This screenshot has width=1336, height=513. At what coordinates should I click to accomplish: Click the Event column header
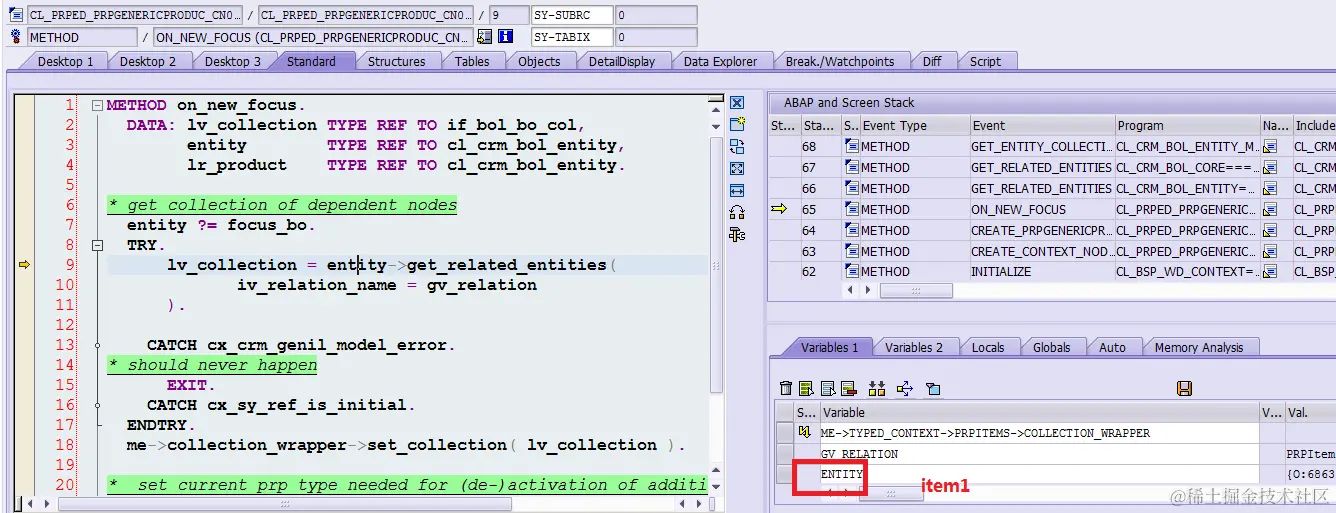[1041, 125]
